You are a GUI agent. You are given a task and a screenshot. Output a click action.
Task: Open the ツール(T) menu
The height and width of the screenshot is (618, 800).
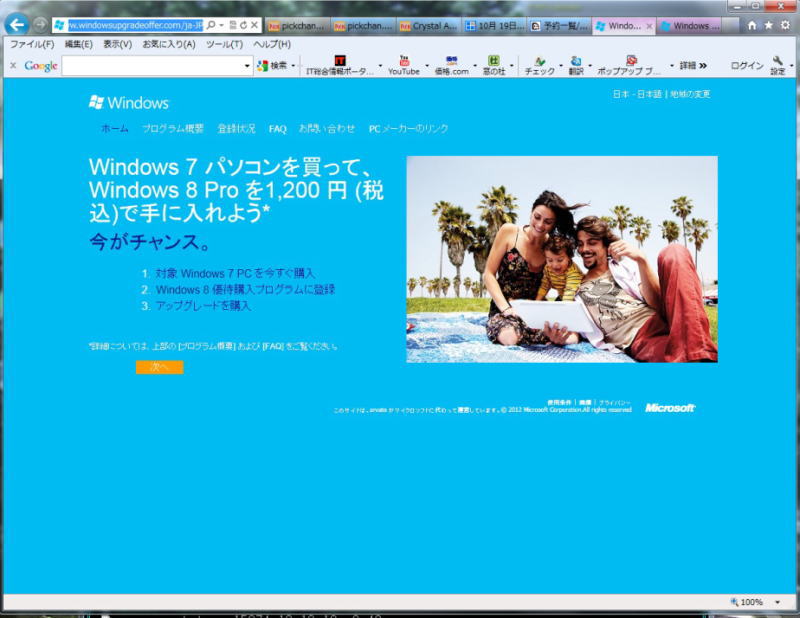coord(224,44)
